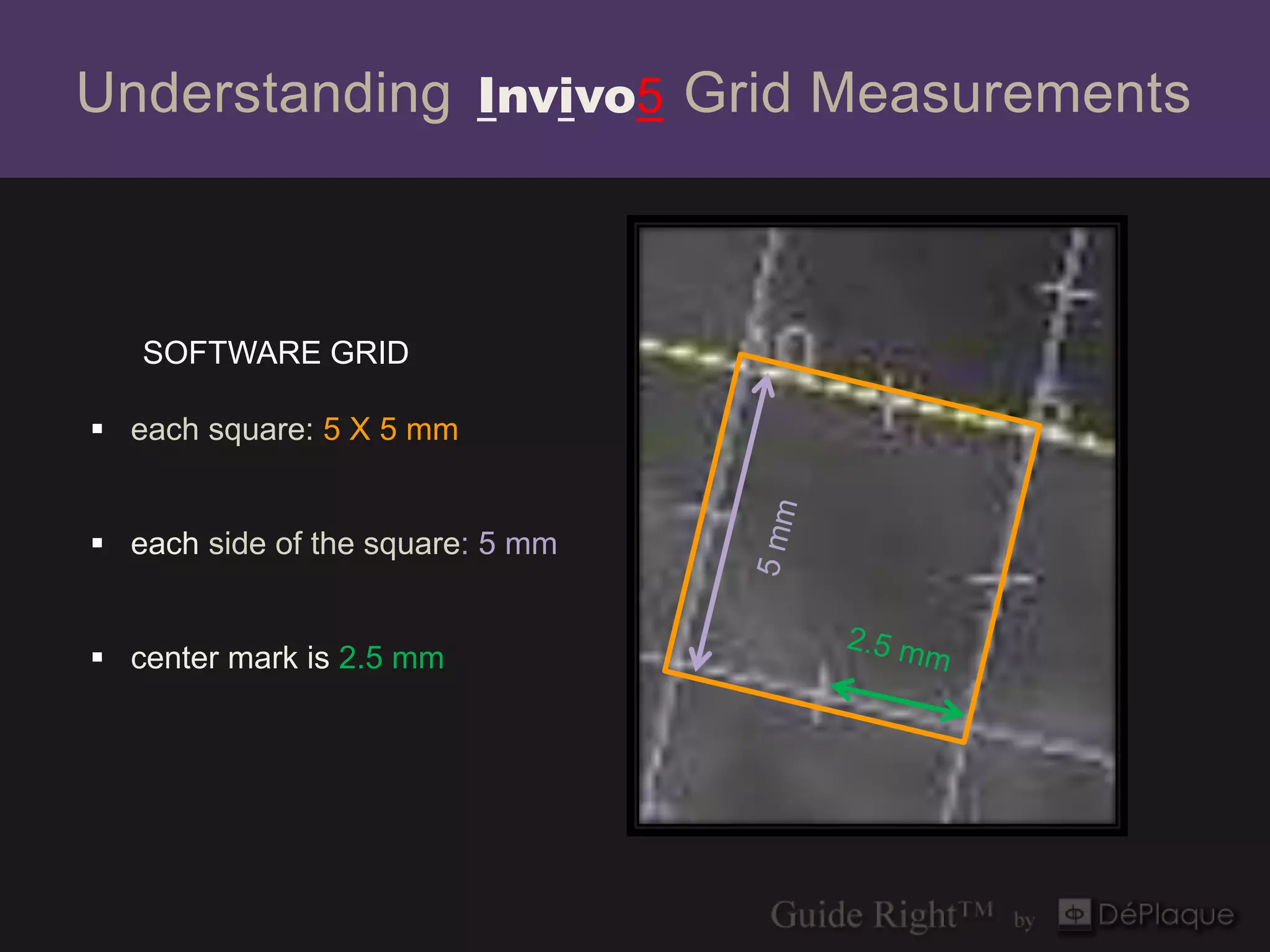Click the 'Grid Measurements' title text
1270x952 pixels.
click(x=937, y=93)
